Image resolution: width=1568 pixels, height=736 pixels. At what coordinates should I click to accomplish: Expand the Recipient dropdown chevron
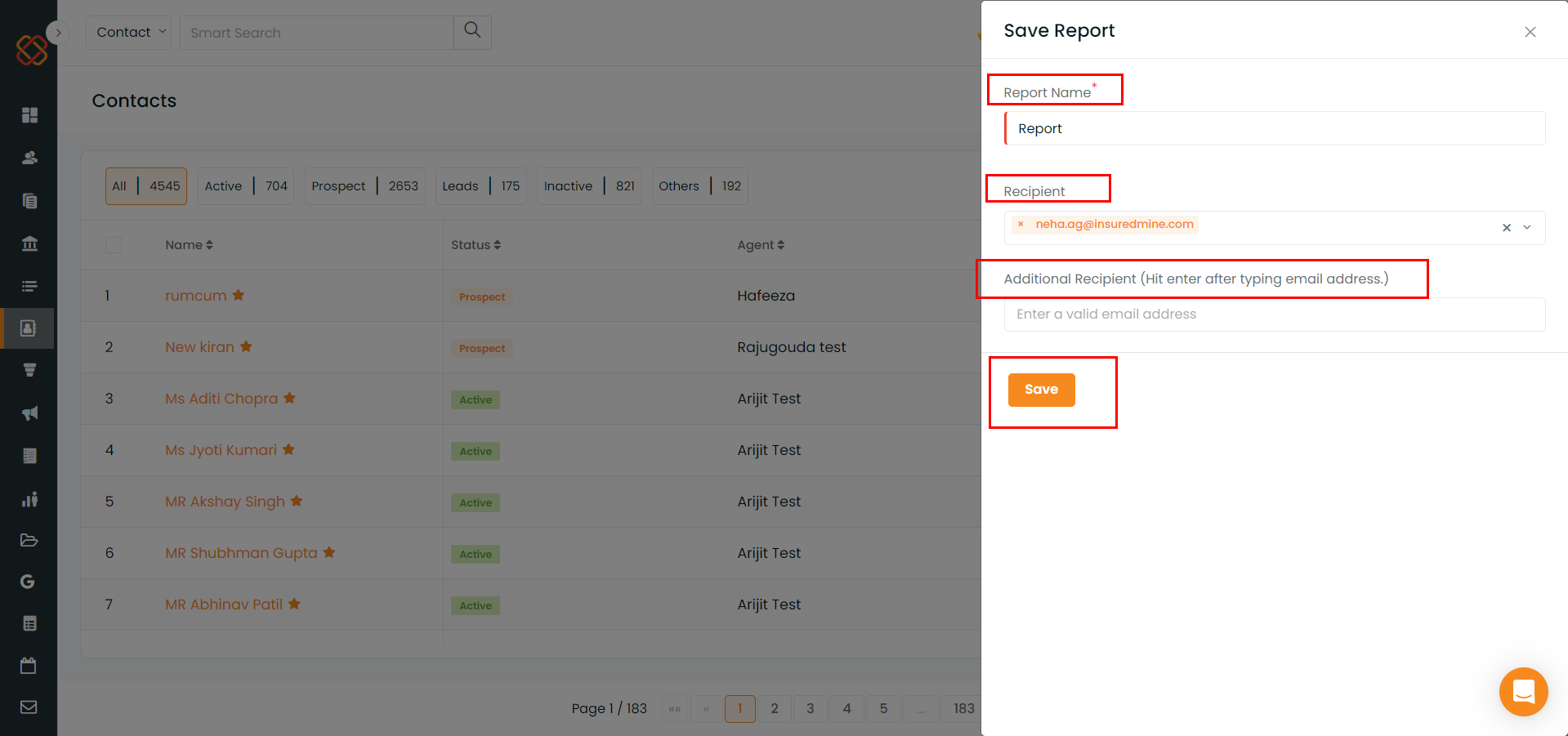1527,228
